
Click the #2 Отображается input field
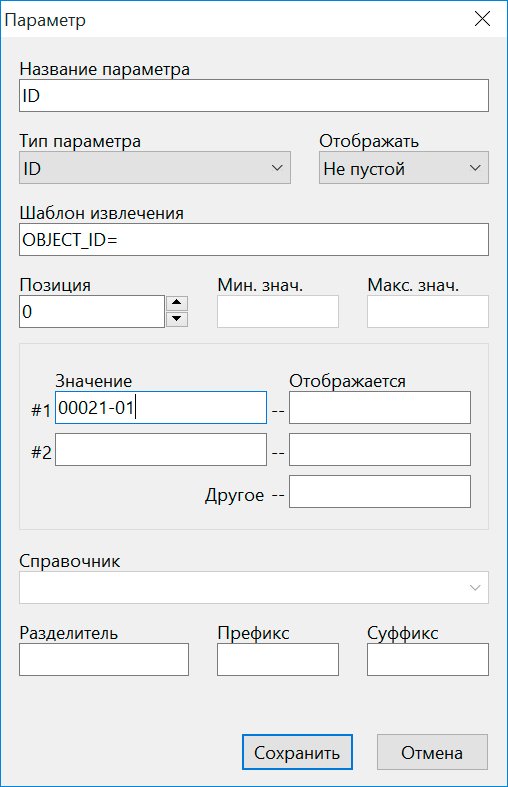click(x=380, y=450)
